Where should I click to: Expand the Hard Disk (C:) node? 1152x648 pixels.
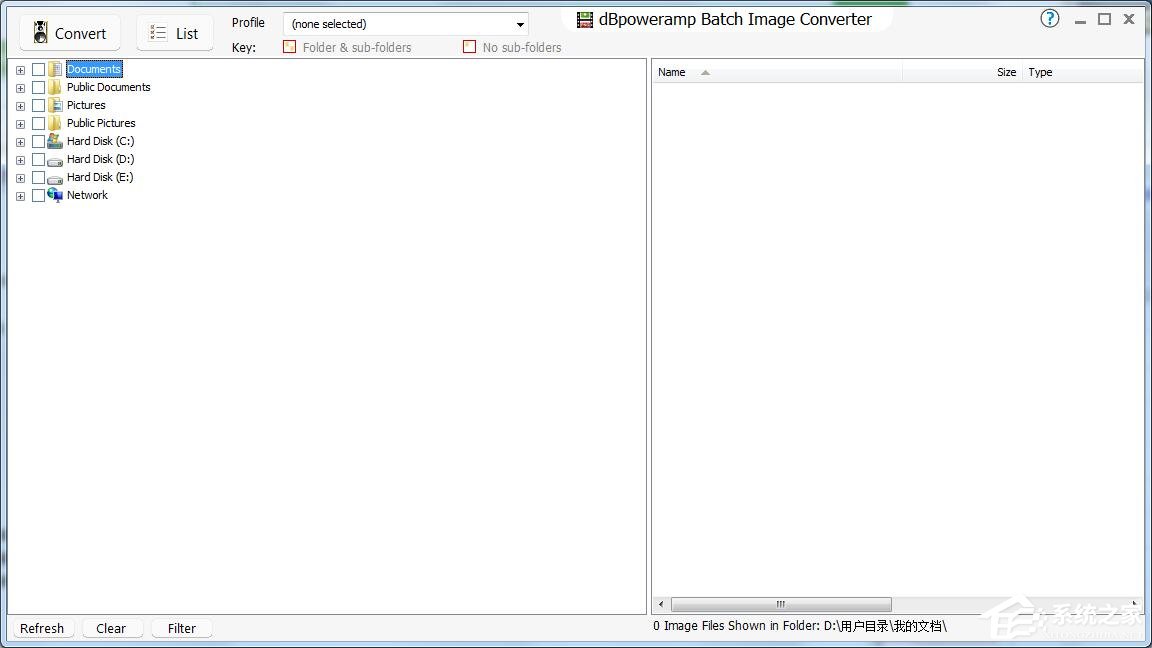pyautogui.click(x=21, y=142)
